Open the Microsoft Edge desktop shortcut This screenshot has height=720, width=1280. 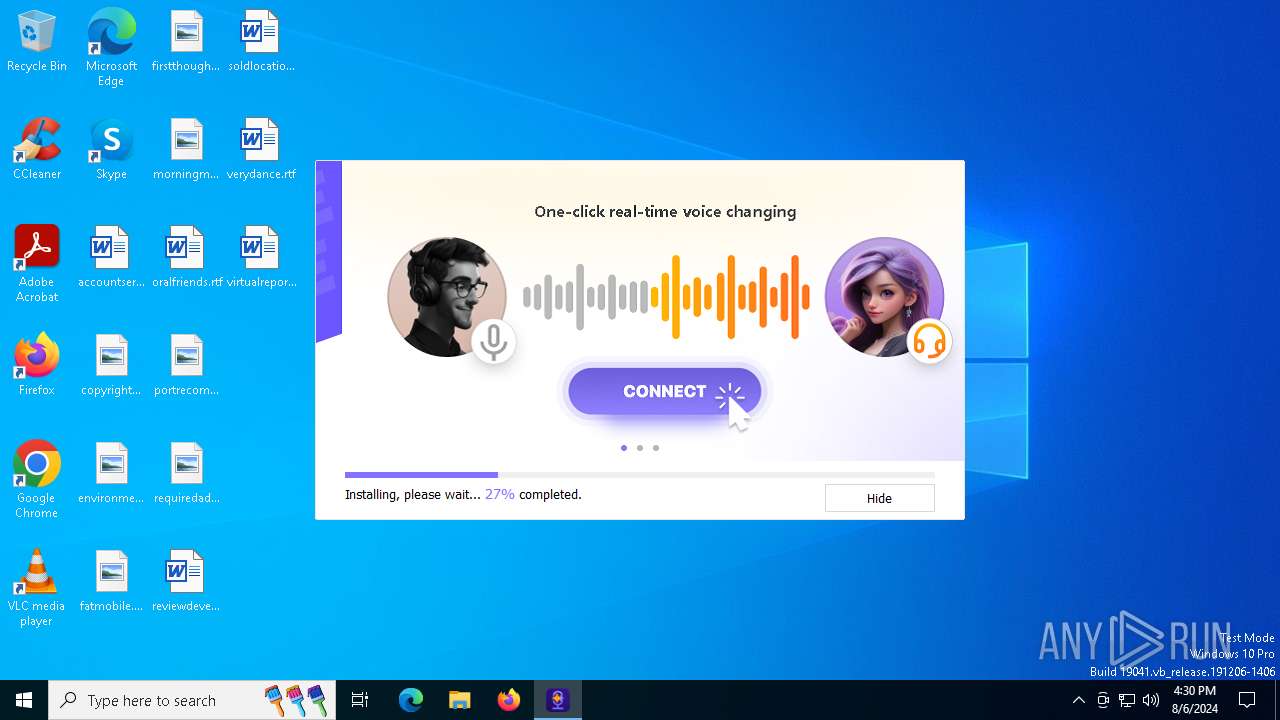click(111, 47)
